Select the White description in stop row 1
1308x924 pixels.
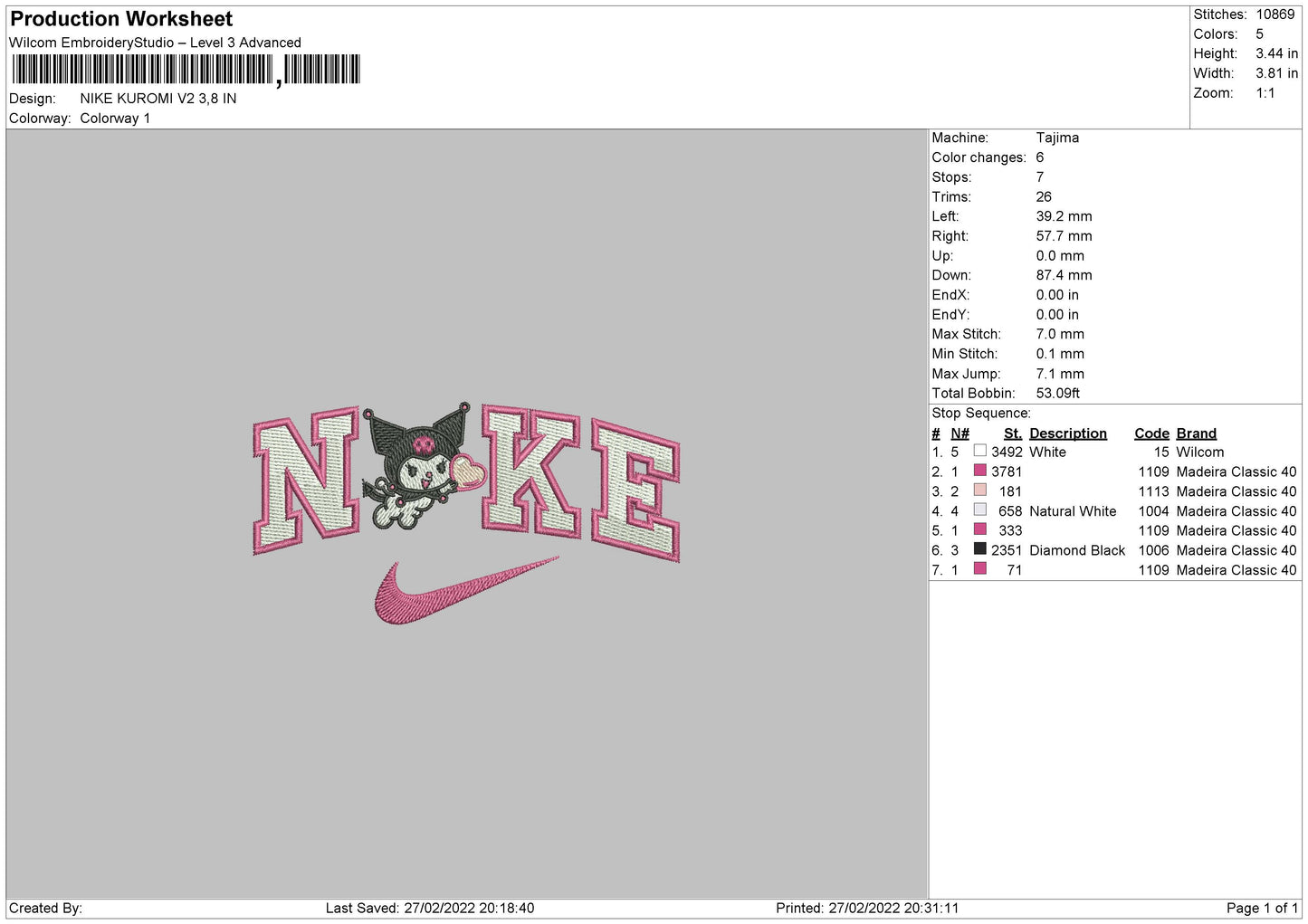coord(1047,452)
